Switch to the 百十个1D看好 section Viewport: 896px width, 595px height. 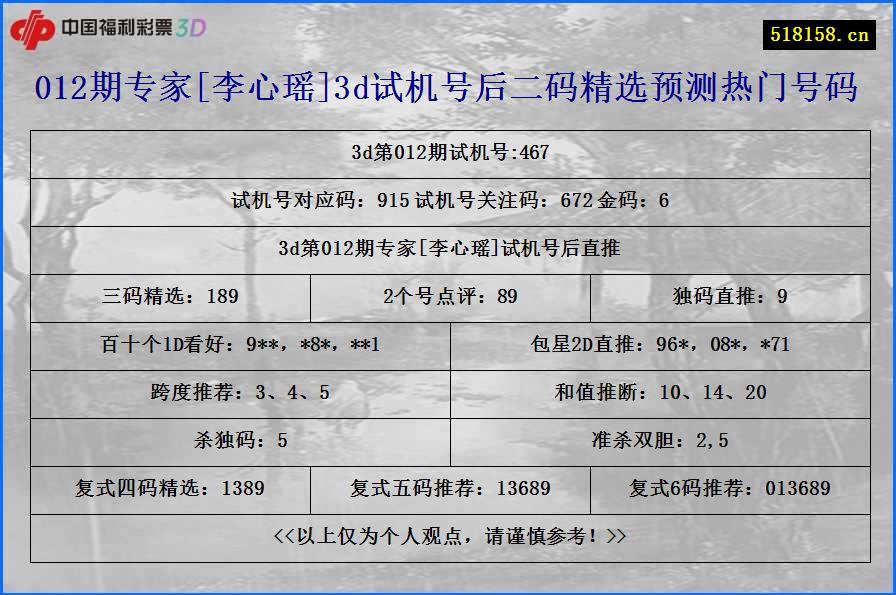click(x=242, y=345)
